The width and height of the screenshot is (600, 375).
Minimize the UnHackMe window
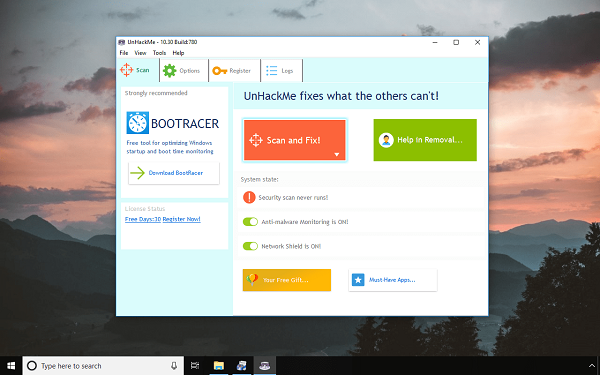435,42
